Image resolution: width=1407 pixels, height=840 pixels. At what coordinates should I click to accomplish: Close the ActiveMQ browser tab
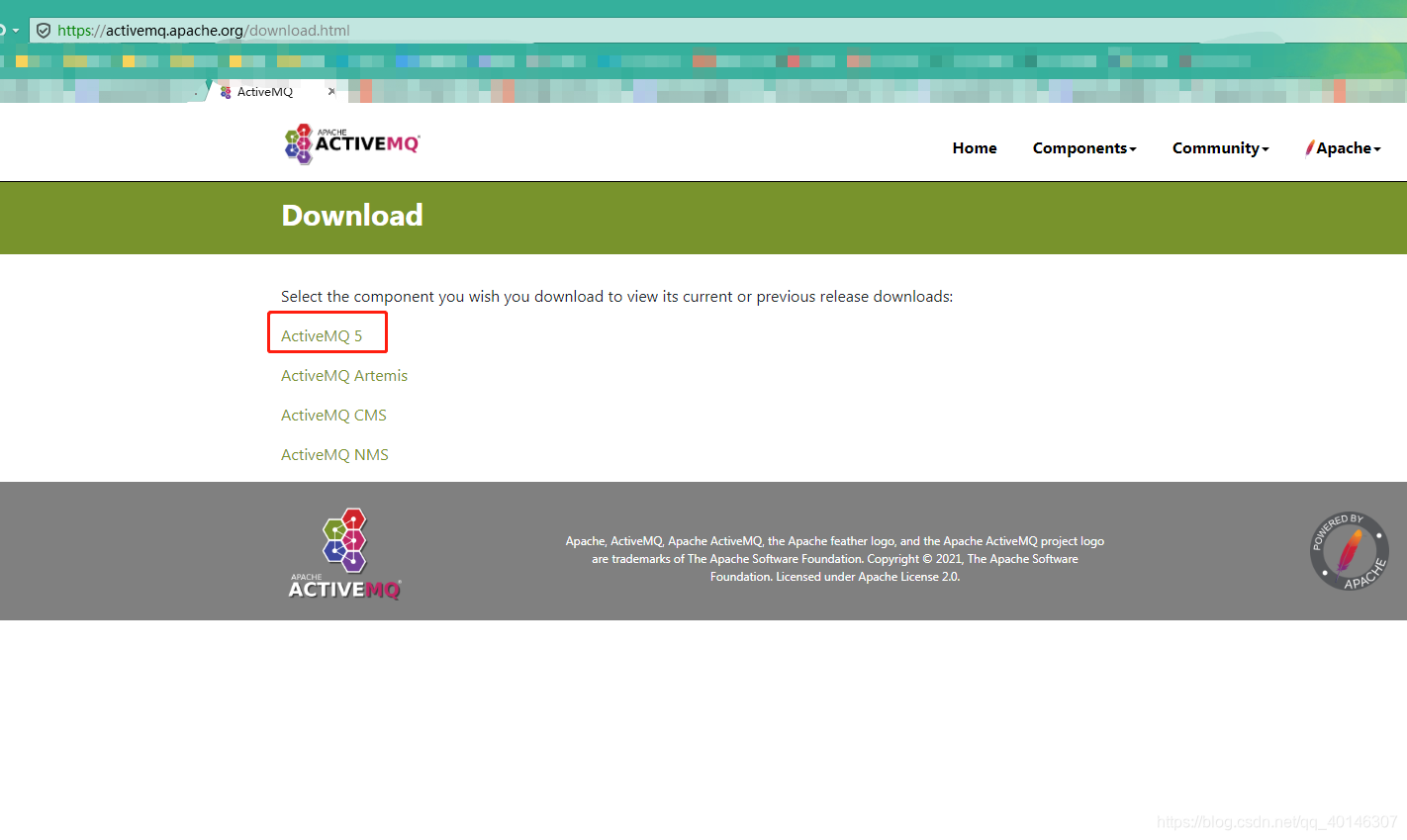pos(331,91)
